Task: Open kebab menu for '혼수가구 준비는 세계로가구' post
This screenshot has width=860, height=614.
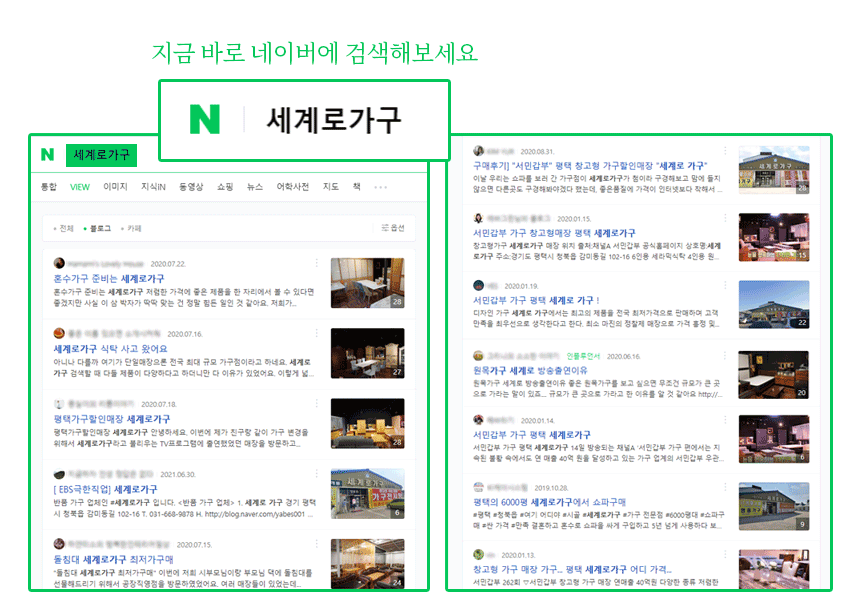Action: click(316, 263)
